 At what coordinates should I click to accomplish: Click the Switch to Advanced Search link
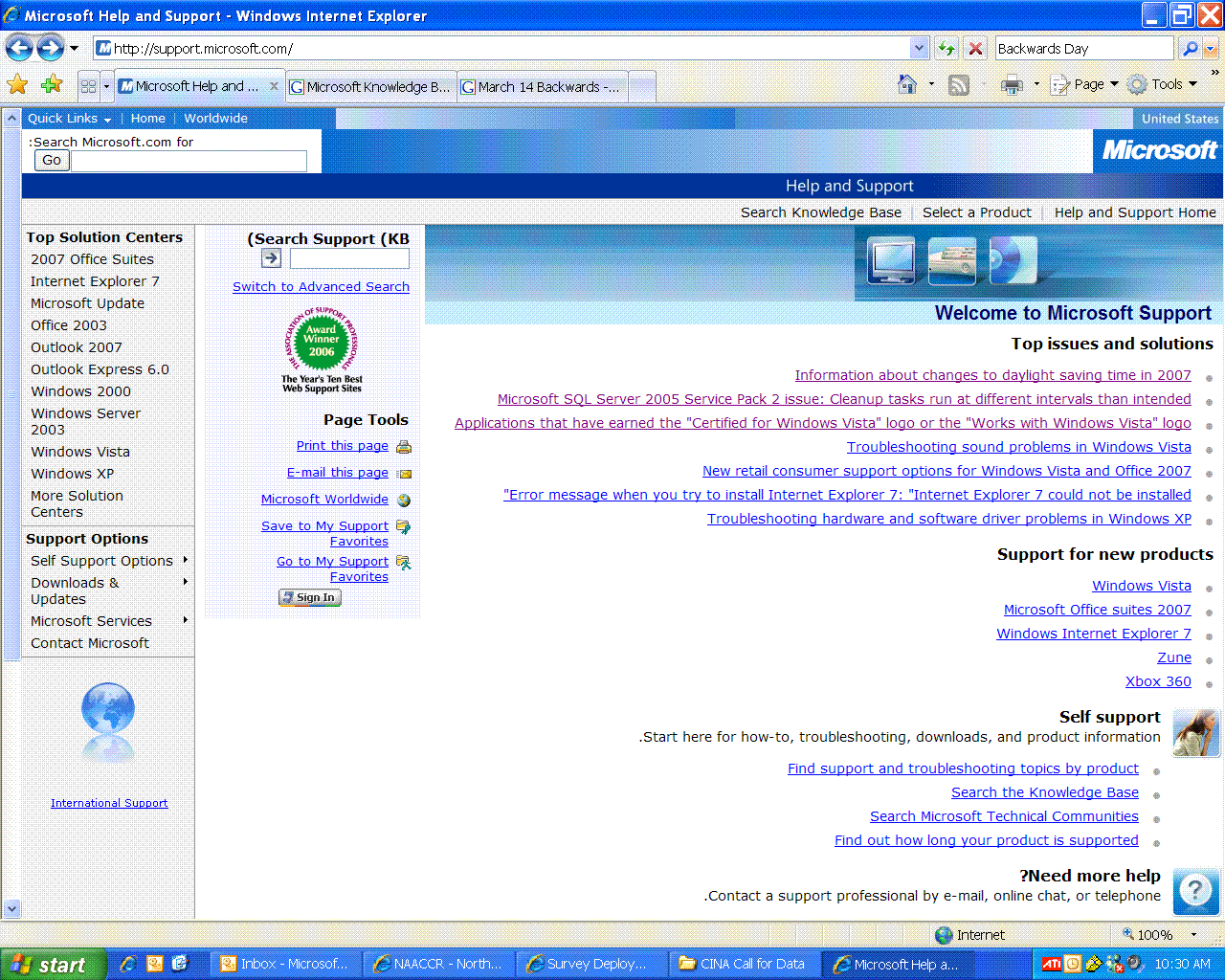pos(321,286)
